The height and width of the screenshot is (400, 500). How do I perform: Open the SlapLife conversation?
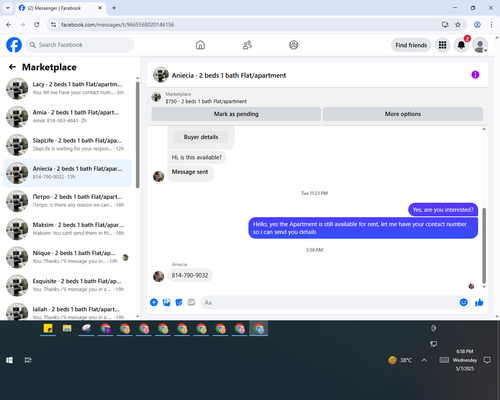[x=67, y=144]
